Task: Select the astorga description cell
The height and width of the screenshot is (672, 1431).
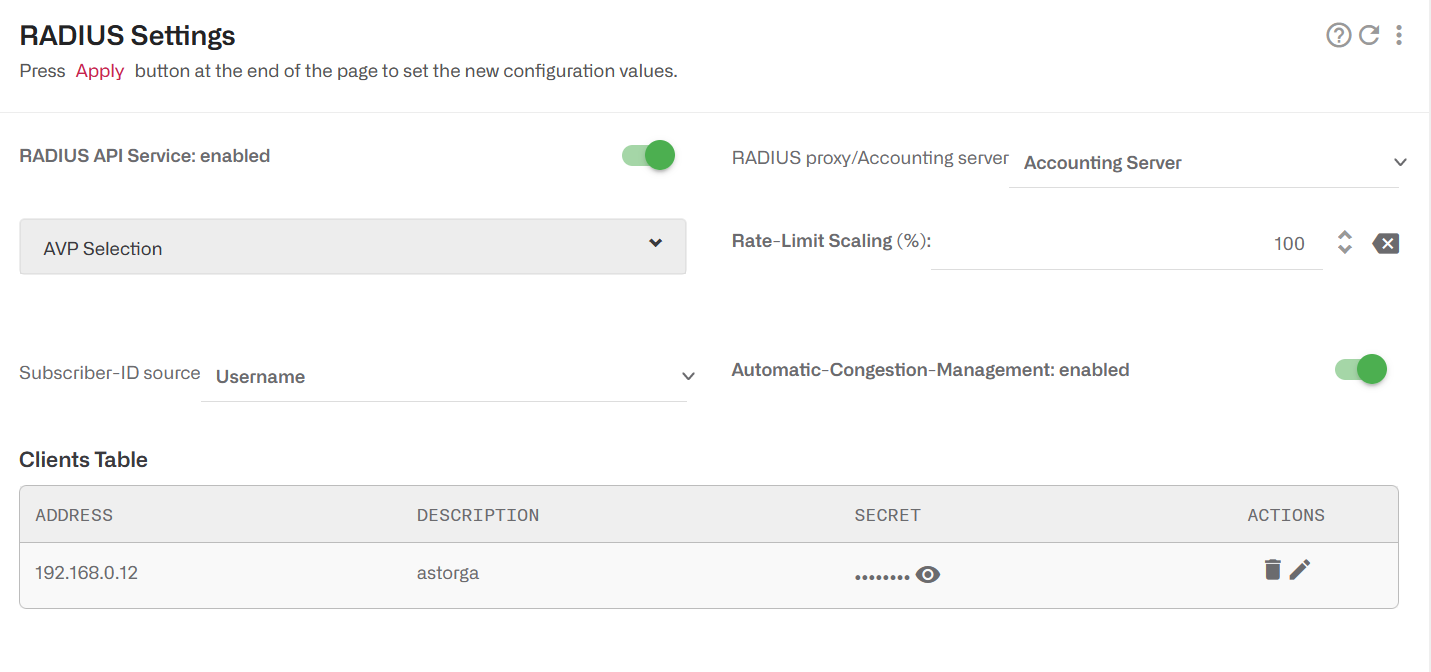Action: (x=446, y=573)
